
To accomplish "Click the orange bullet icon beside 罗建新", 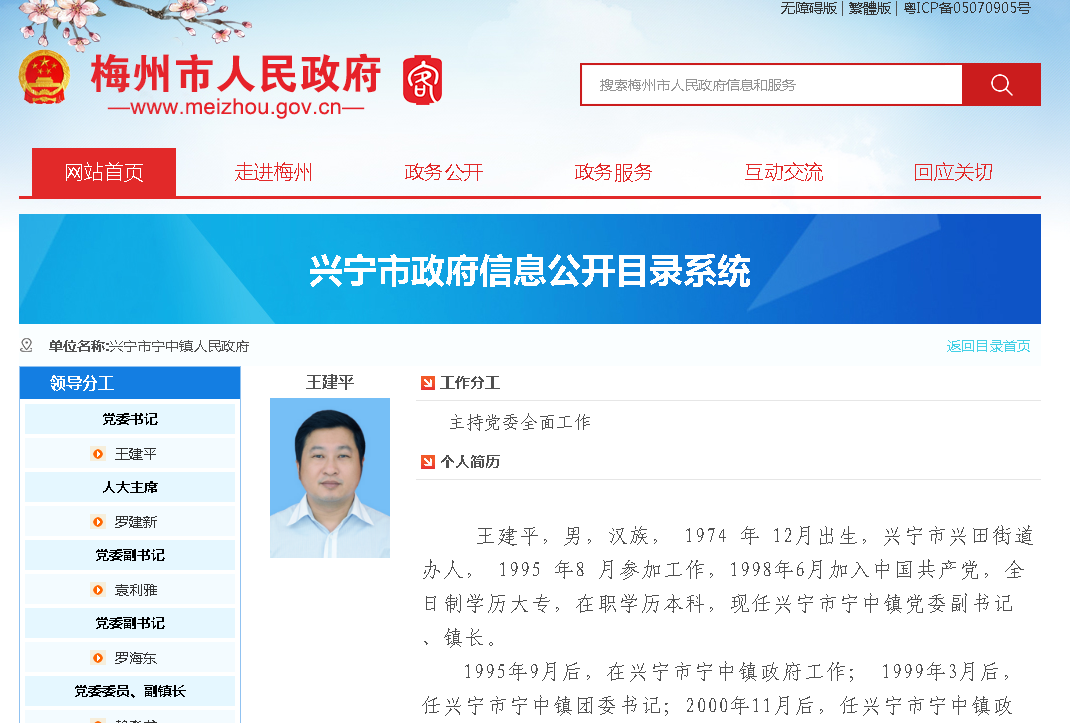I will pyautogui.click(x=98, y=522).
